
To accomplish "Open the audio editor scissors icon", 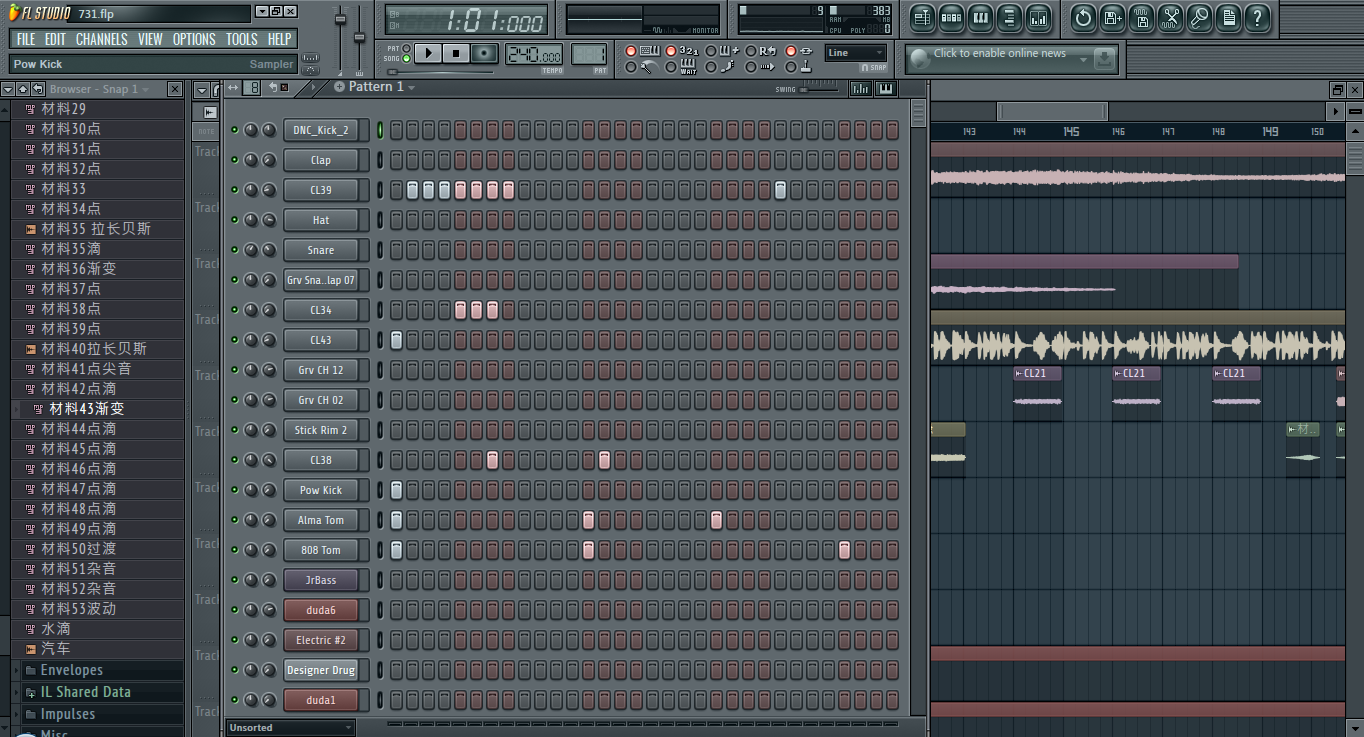I will point(1170,17).
